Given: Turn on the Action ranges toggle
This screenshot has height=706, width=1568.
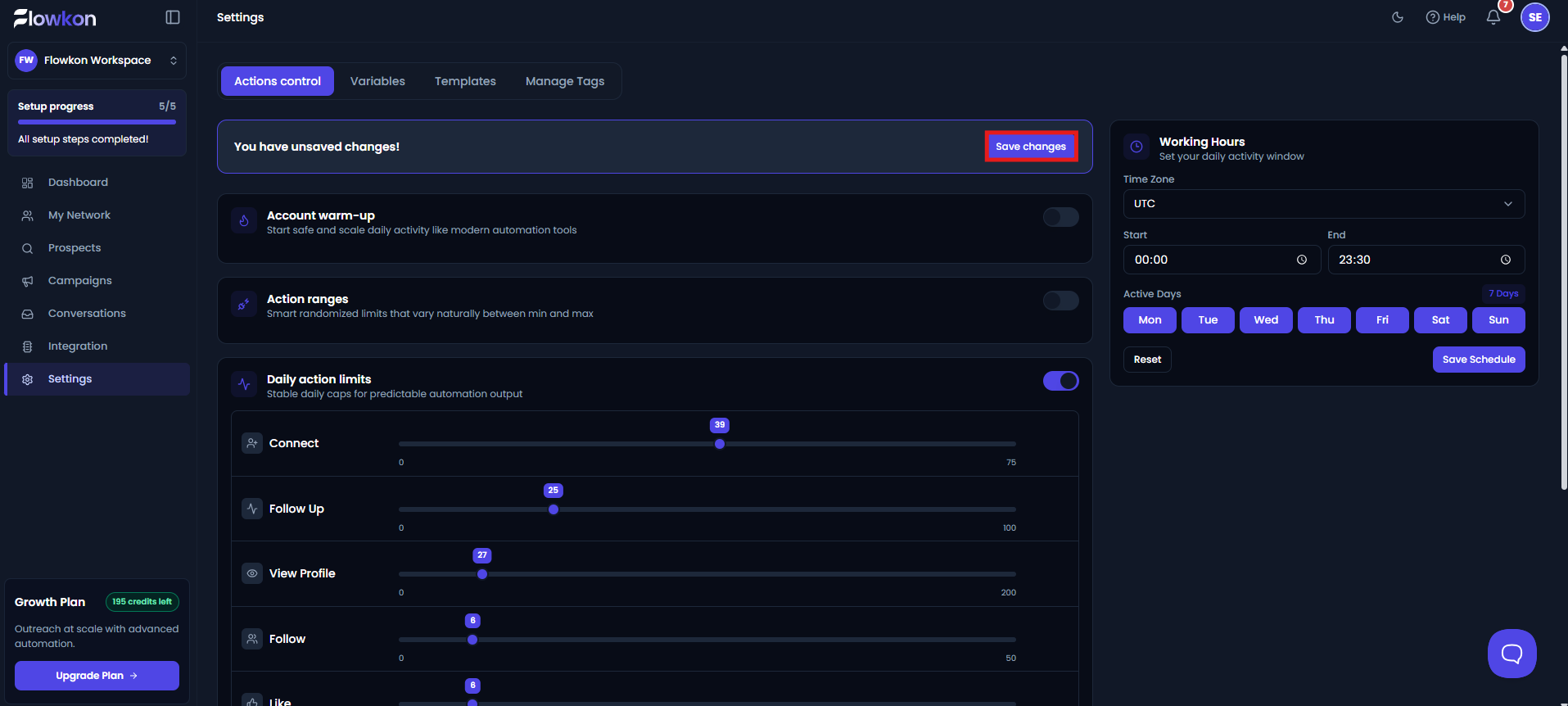Looking at the screenshot, I should (x=1060, y=301).
